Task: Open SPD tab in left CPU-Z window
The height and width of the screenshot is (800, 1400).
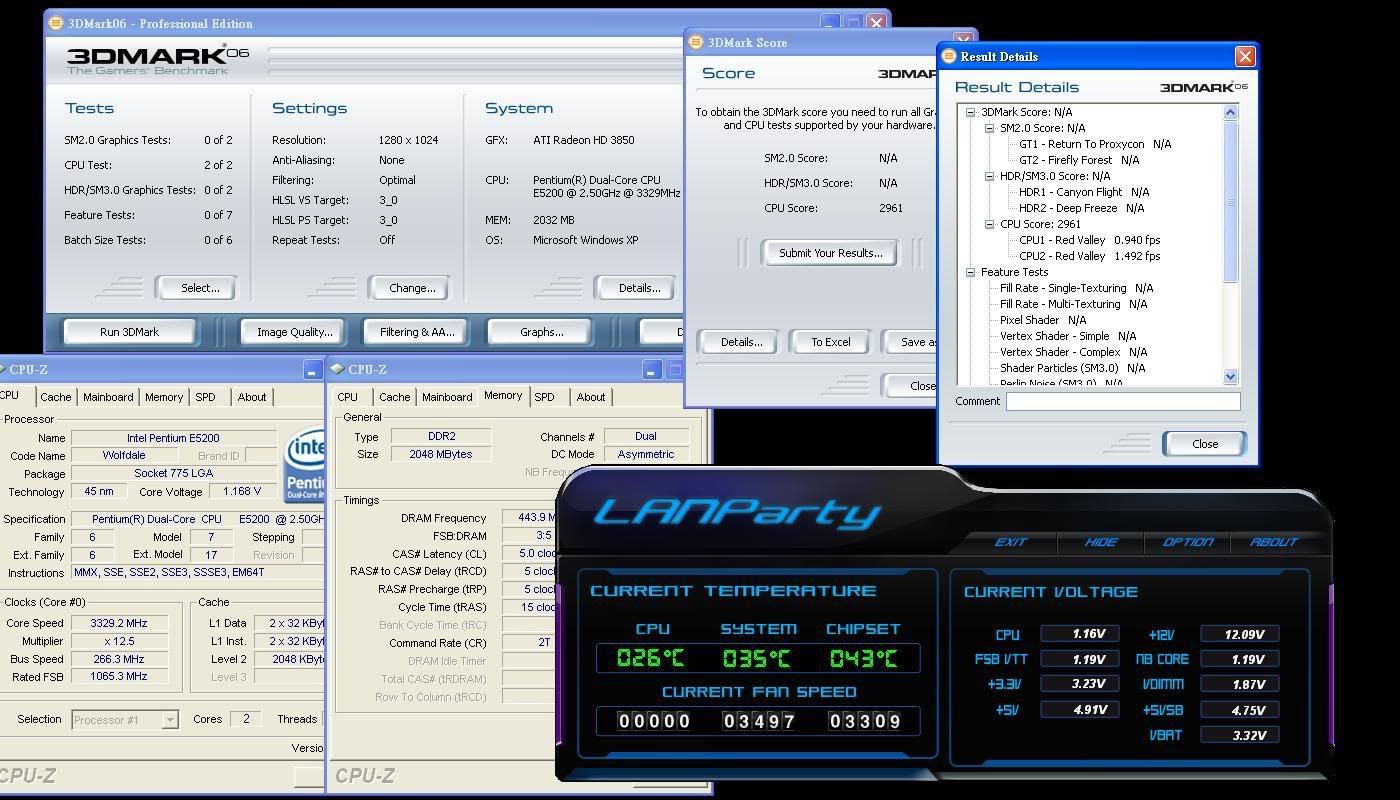Action: point(205,397)
